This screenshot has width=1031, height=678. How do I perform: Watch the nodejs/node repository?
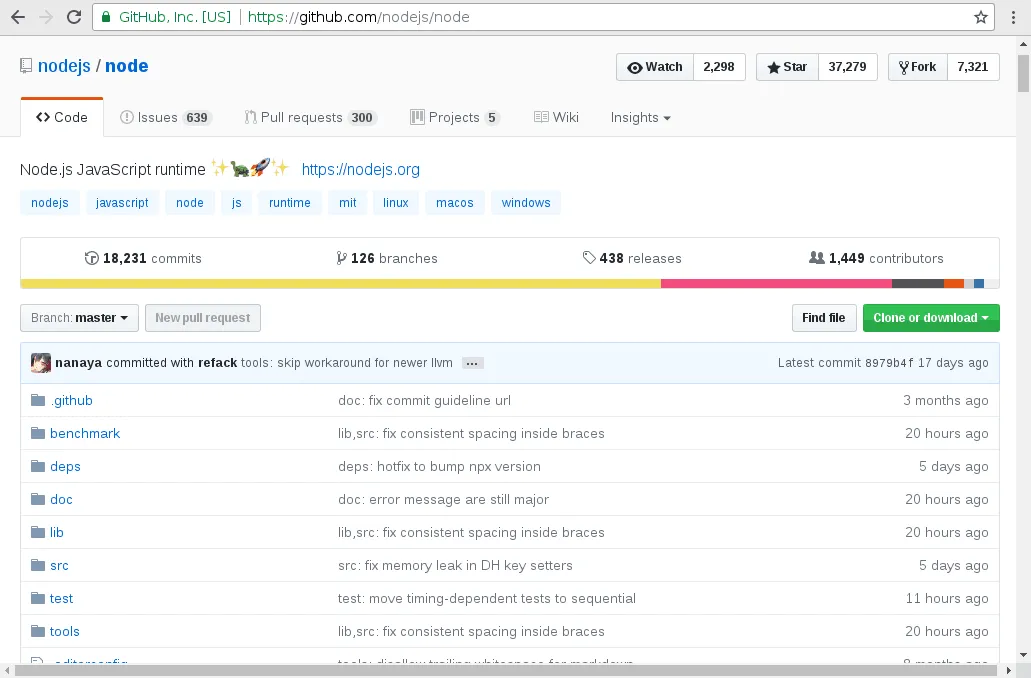(x=654, y=67)
